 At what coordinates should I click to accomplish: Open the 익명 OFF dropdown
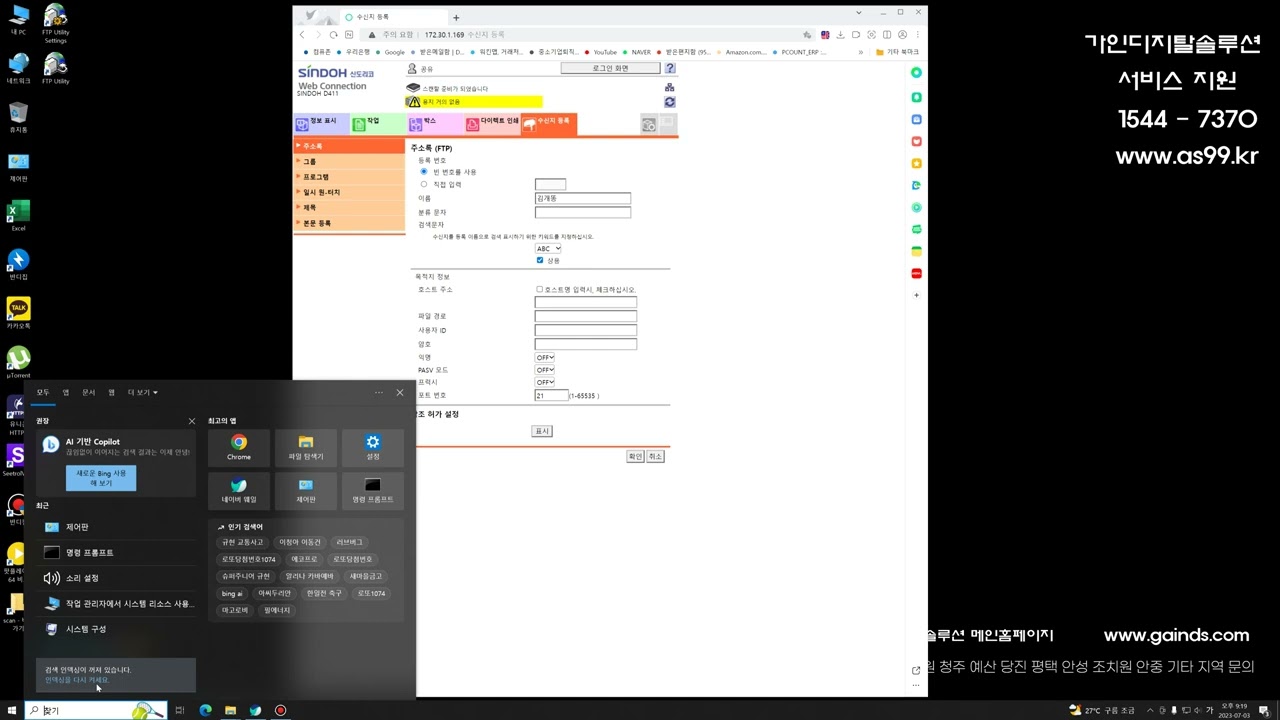pyautogui.click(x=545, y=357)
